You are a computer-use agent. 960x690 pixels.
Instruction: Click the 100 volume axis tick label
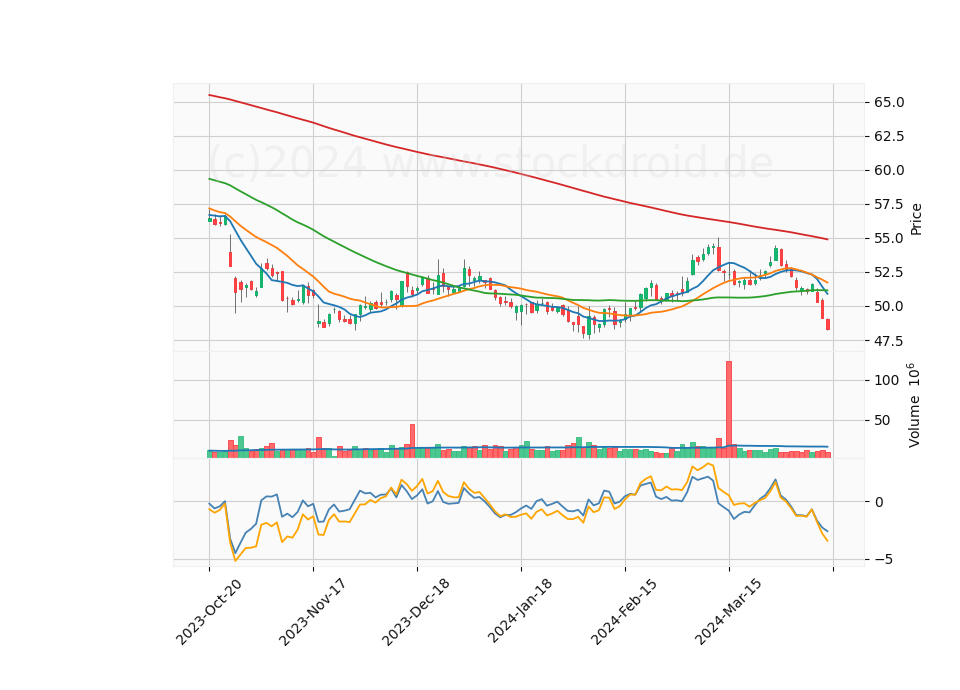[x=887, y=380]
